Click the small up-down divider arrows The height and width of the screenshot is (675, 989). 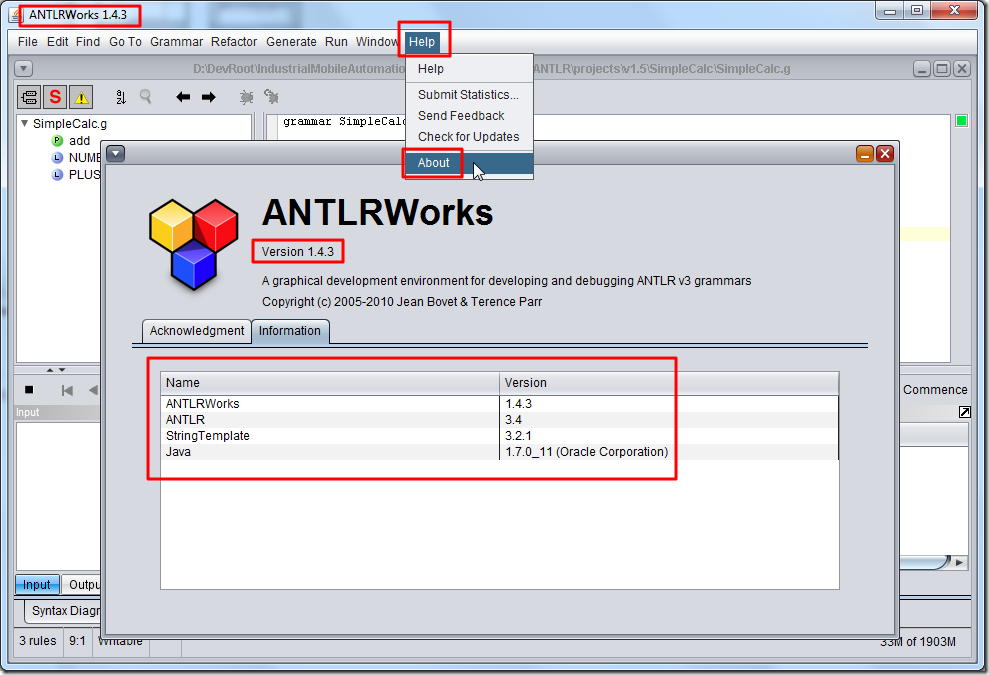click(x=56, y=370)
